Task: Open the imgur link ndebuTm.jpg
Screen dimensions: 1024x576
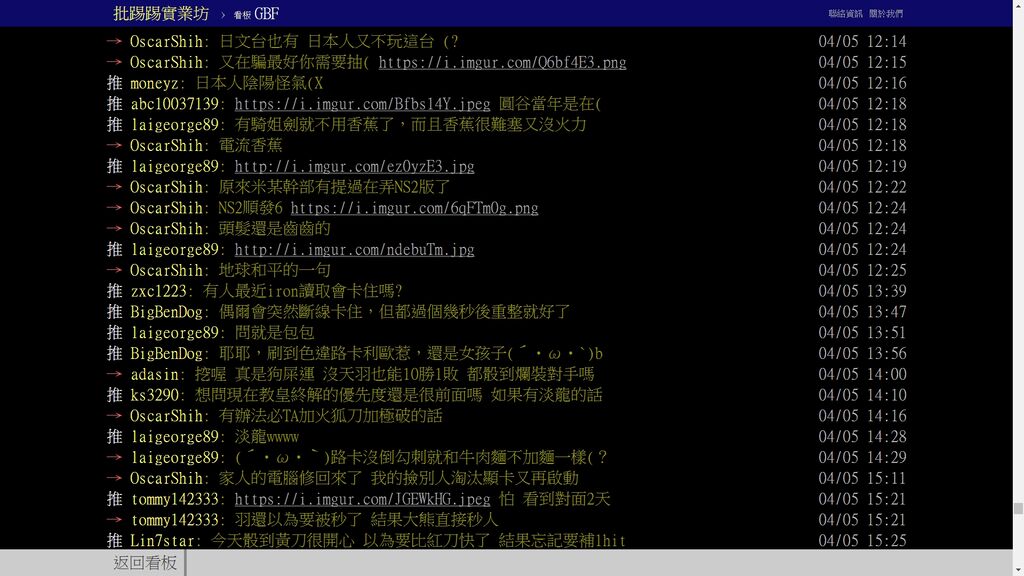Action: [x=354, y=250]
